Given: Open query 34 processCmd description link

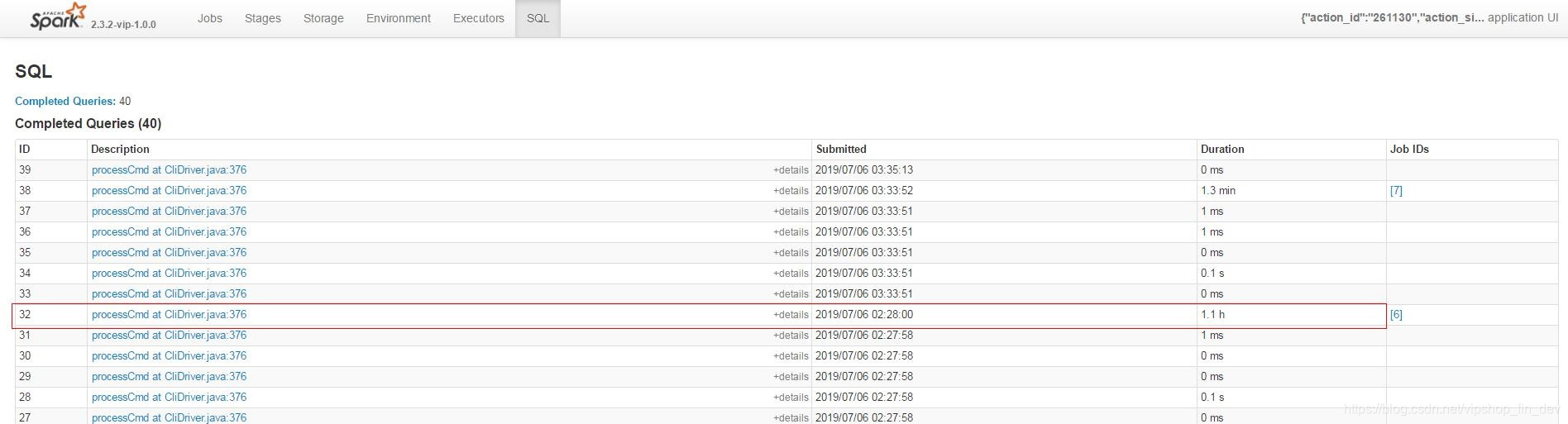Looking at the screenshot, I should 170,274.
